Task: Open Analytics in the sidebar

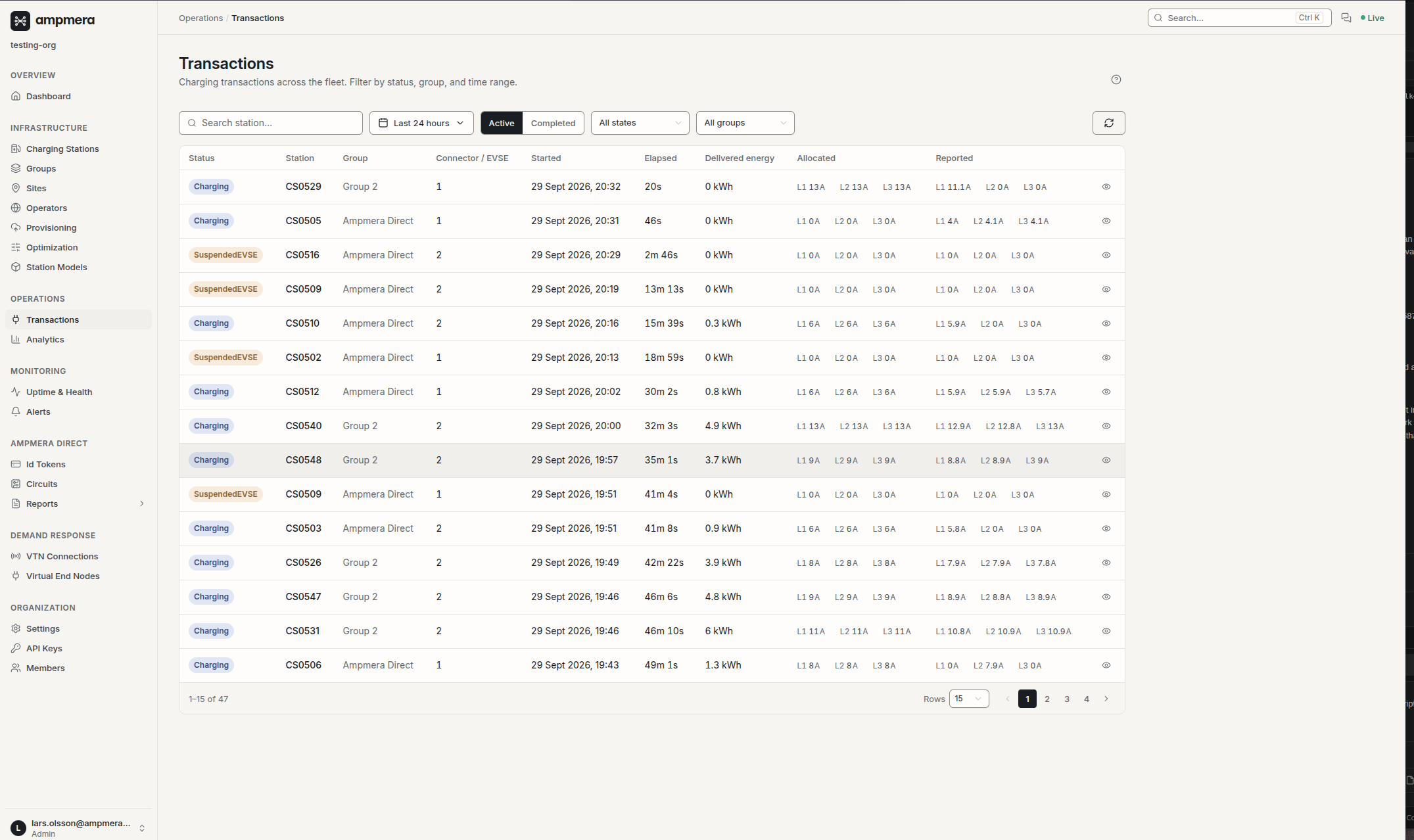Action: pos(78,339)
